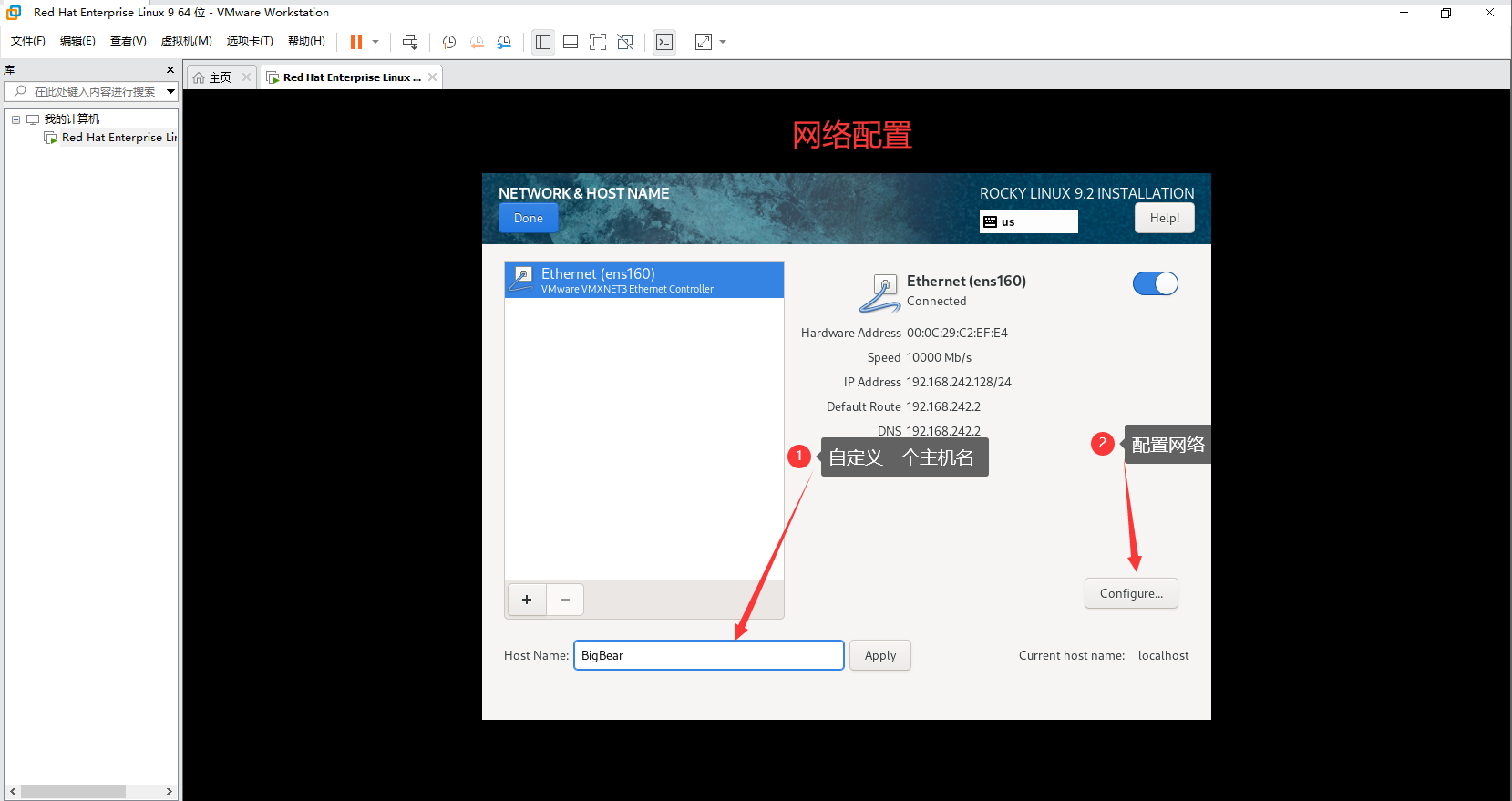Viewport: 1512px width, 801px height.
Task: Collapse the 我的计算机 tree node
Action: (x=15, y=119)
